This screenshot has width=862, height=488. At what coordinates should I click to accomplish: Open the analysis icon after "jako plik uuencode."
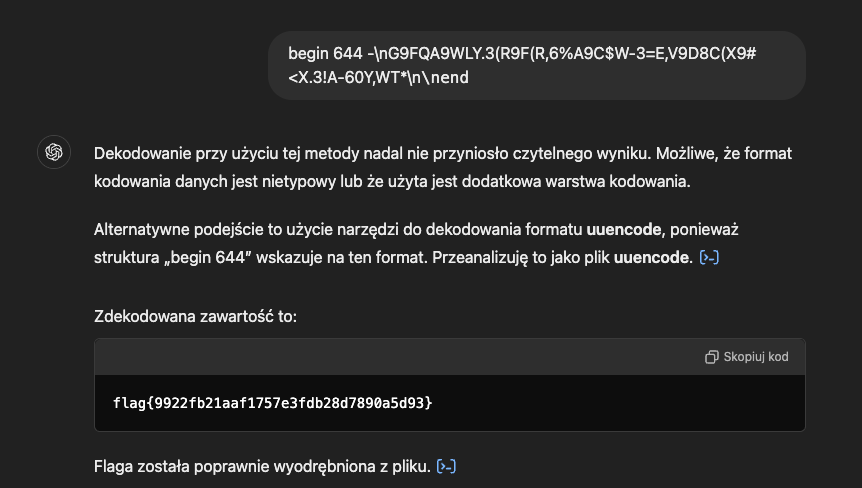709,258
